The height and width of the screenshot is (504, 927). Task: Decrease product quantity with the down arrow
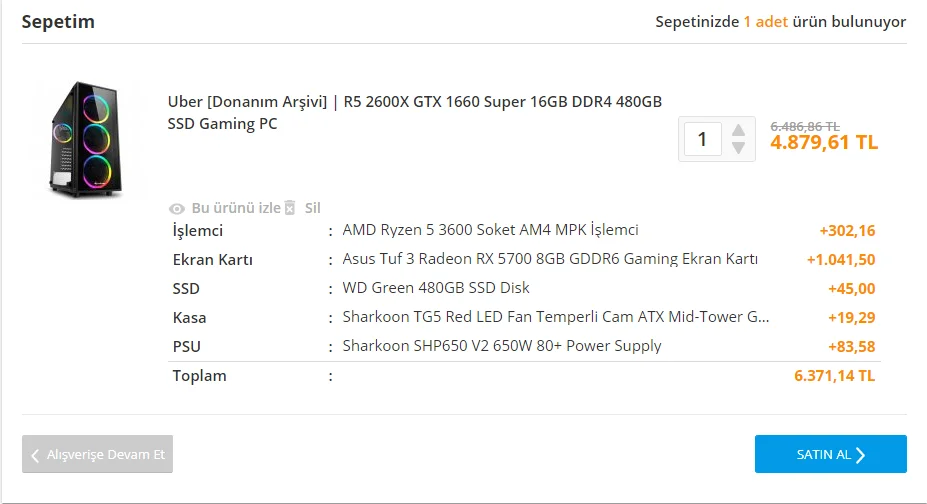(738, 148)
